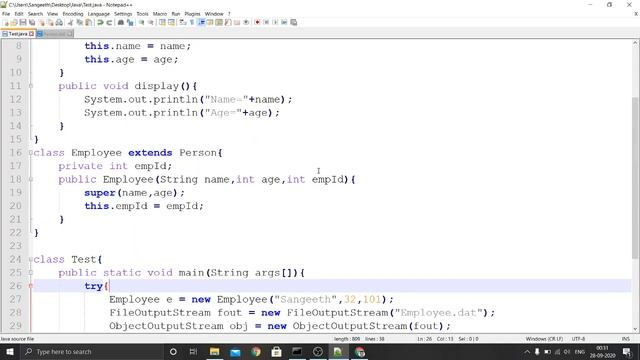Print the document via toolbar icon
Image resolution: width=640 pixels, height=360 pixels.
(59, 22)
